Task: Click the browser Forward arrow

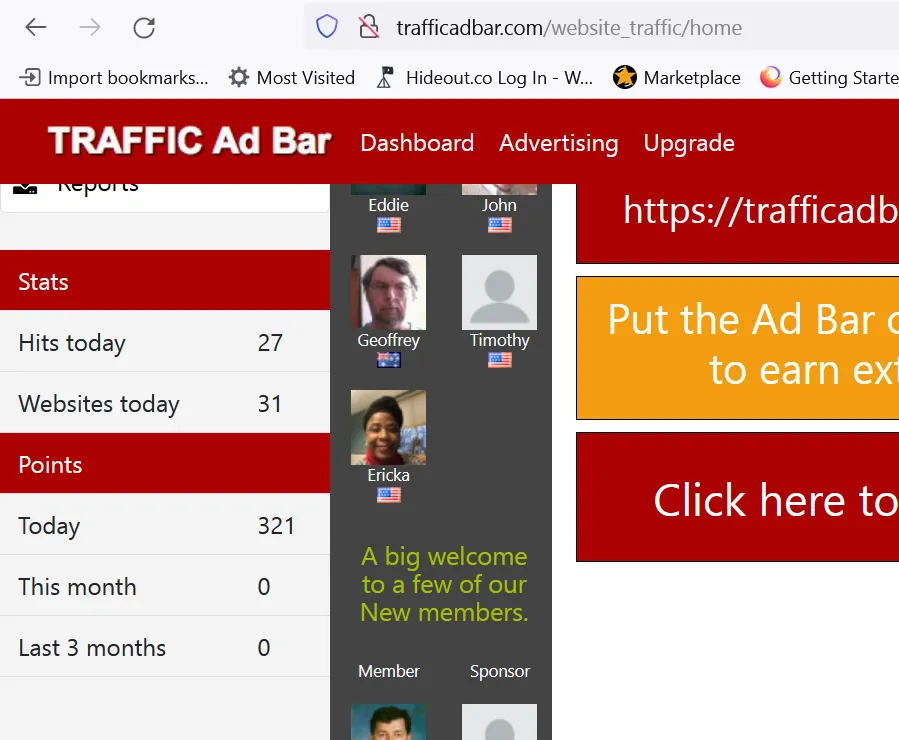Action: 89,27
